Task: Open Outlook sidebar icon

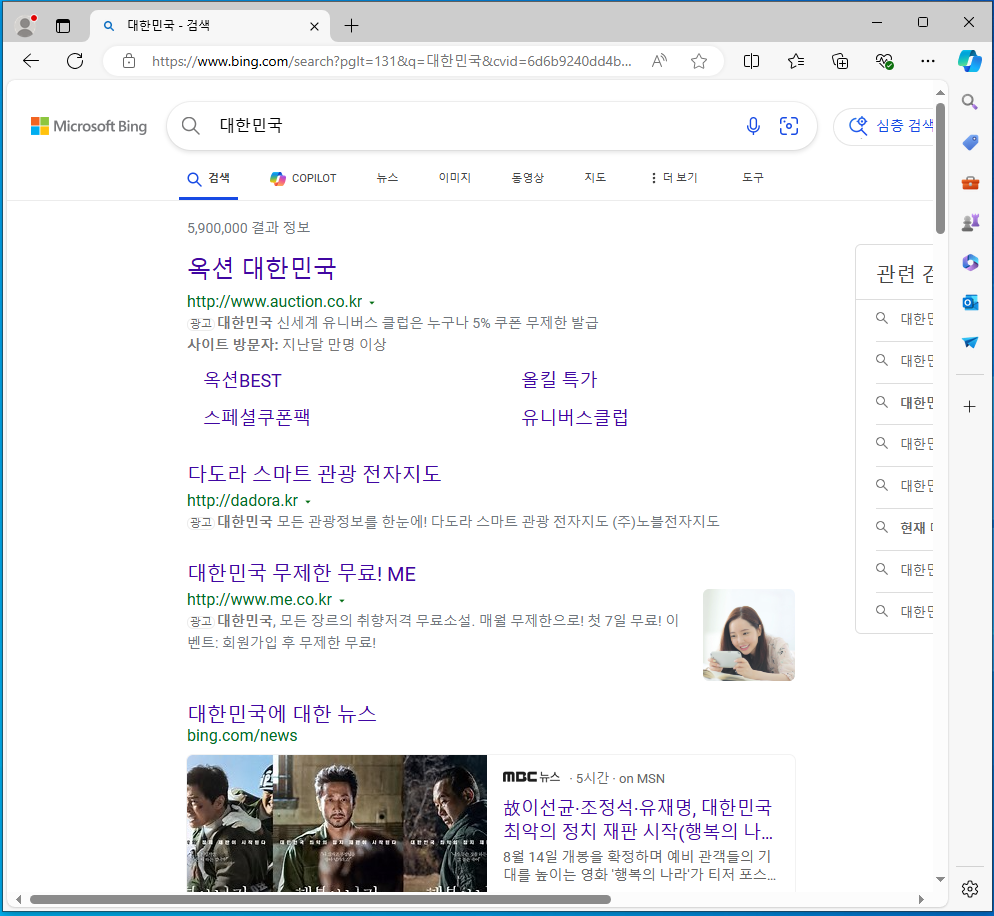Action: (970, 302)
